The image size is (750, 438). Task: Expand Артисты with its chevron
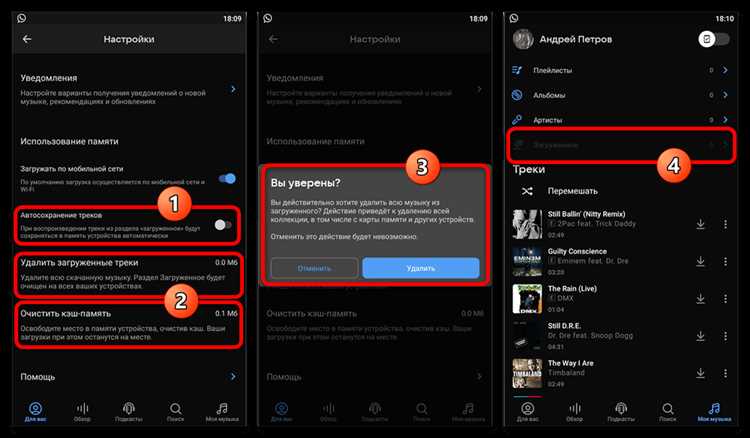pyautogui.click(x=725, y=120)
